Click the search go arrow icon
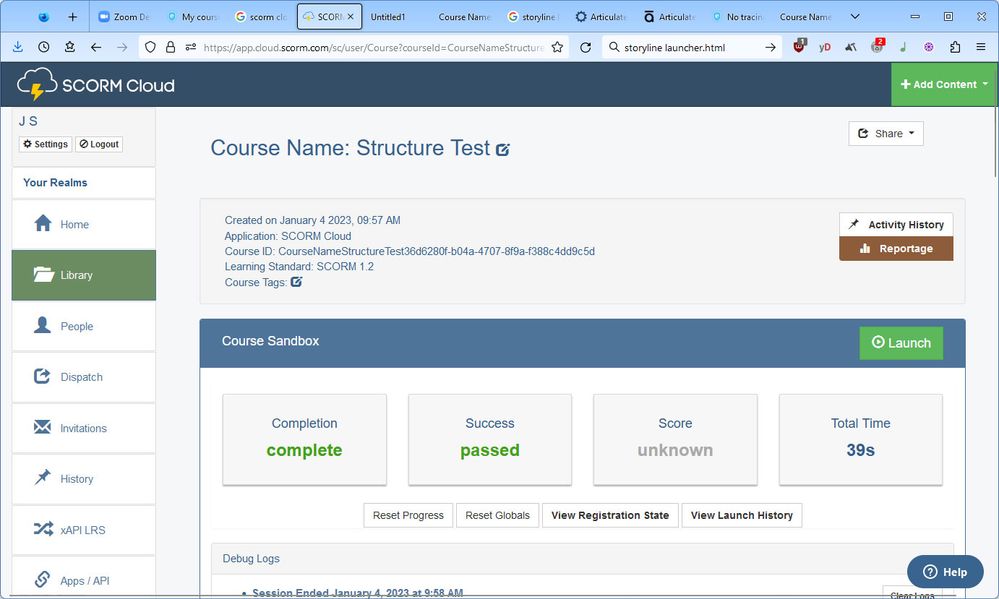 [770, 47]
